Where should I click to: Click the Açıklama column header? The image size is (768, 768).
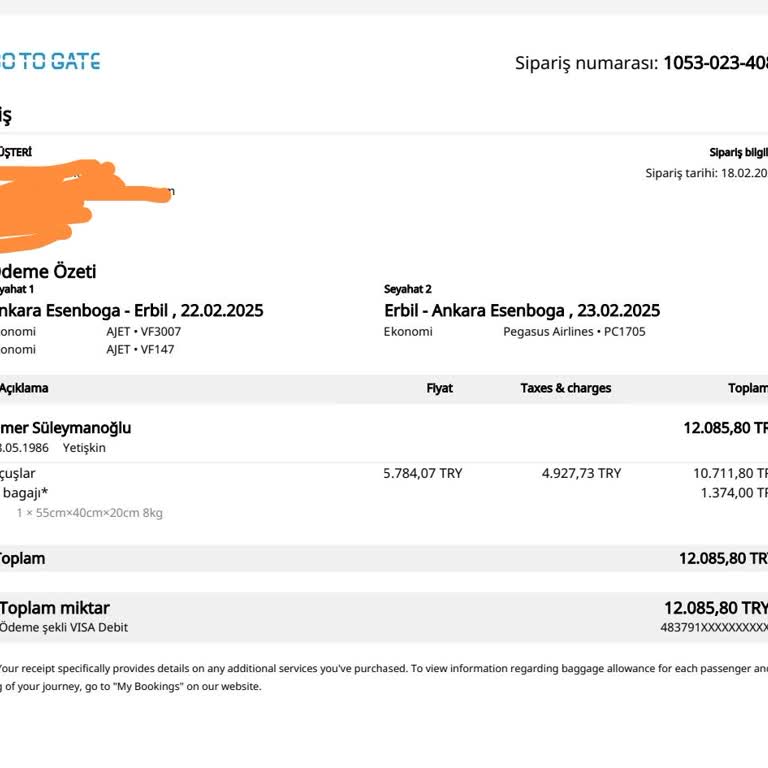24,388
